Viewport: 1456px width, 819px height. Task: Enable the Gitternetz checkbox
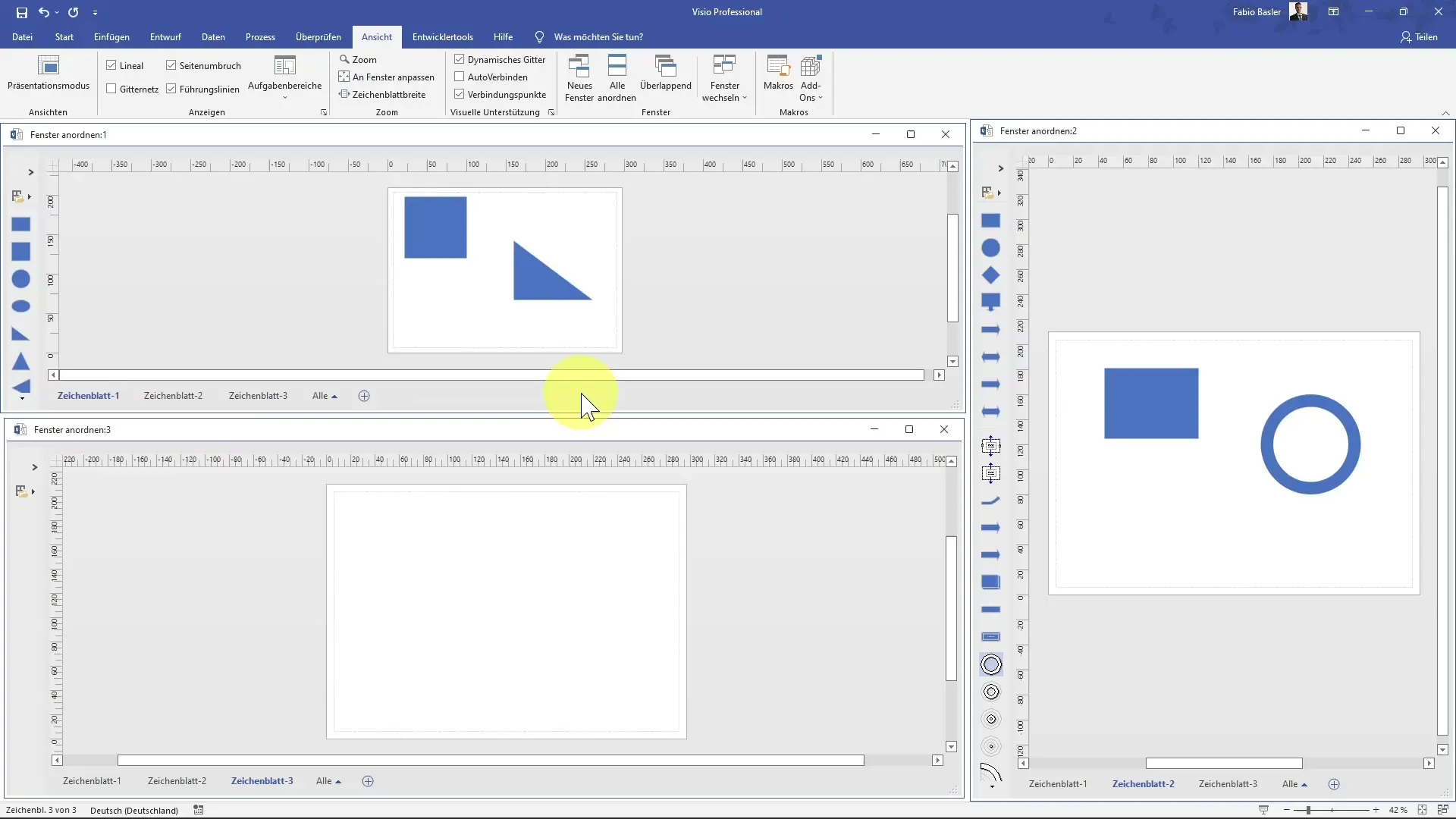[111, 89]
